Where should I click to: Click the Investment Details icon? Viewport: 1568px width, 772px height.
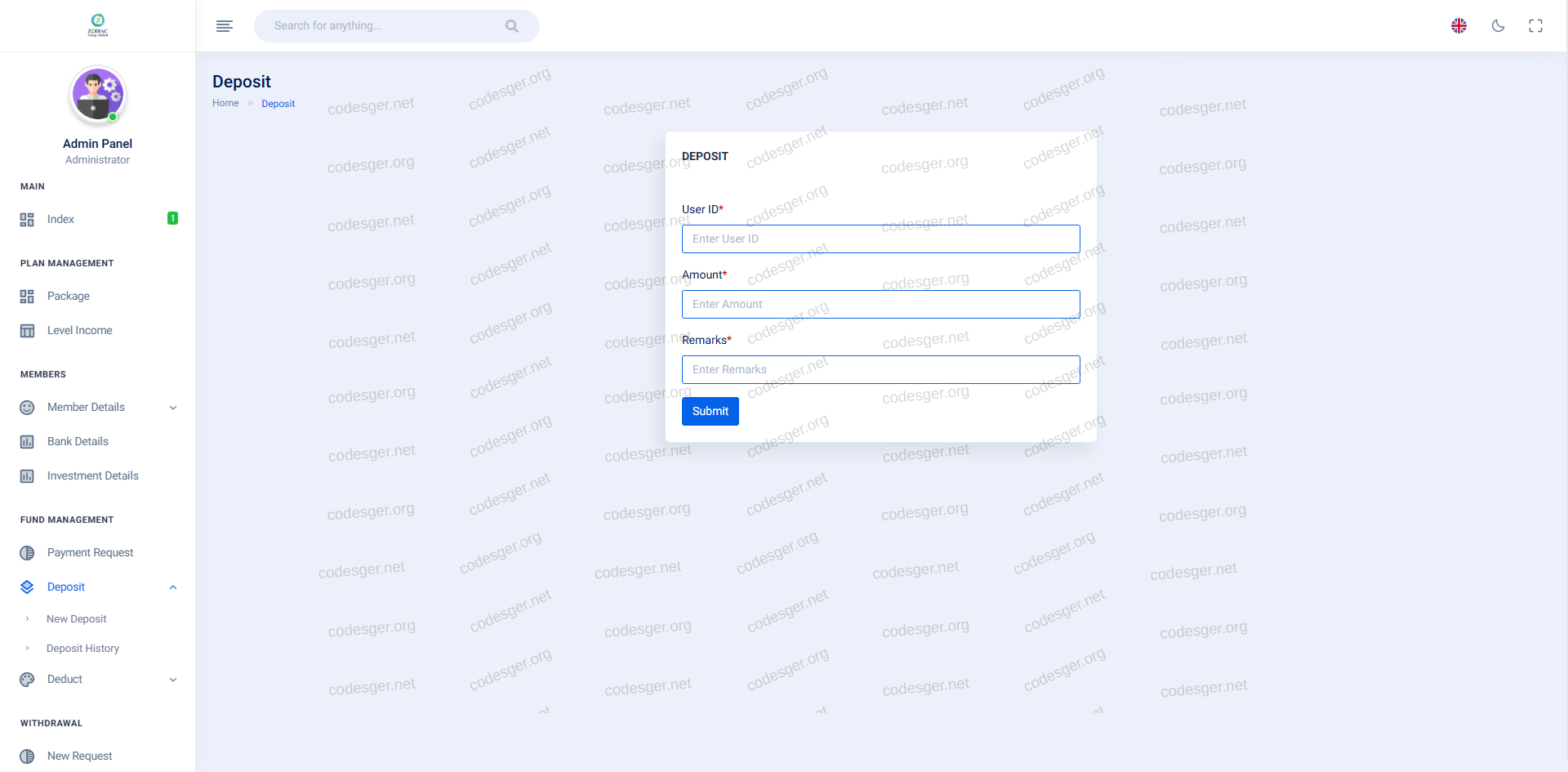pos(27,476)
